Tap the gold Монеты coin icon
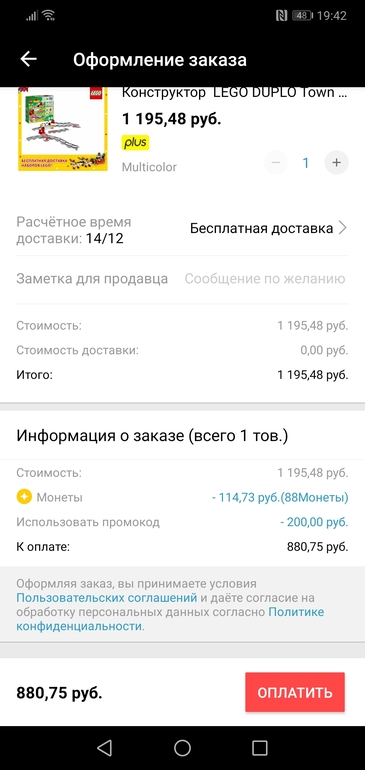This screenshot has height=770, width=365. [24, 497]
